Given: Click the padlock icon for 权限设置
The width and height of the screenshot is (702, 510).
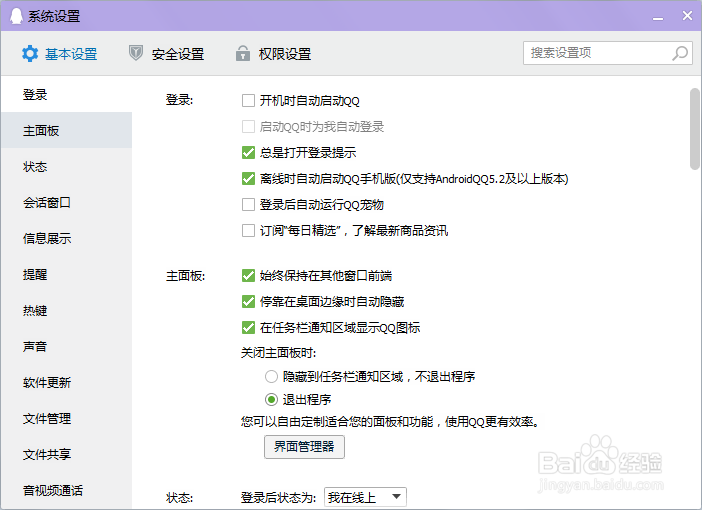Looking at the screenshot, I should tap(243, 53).
